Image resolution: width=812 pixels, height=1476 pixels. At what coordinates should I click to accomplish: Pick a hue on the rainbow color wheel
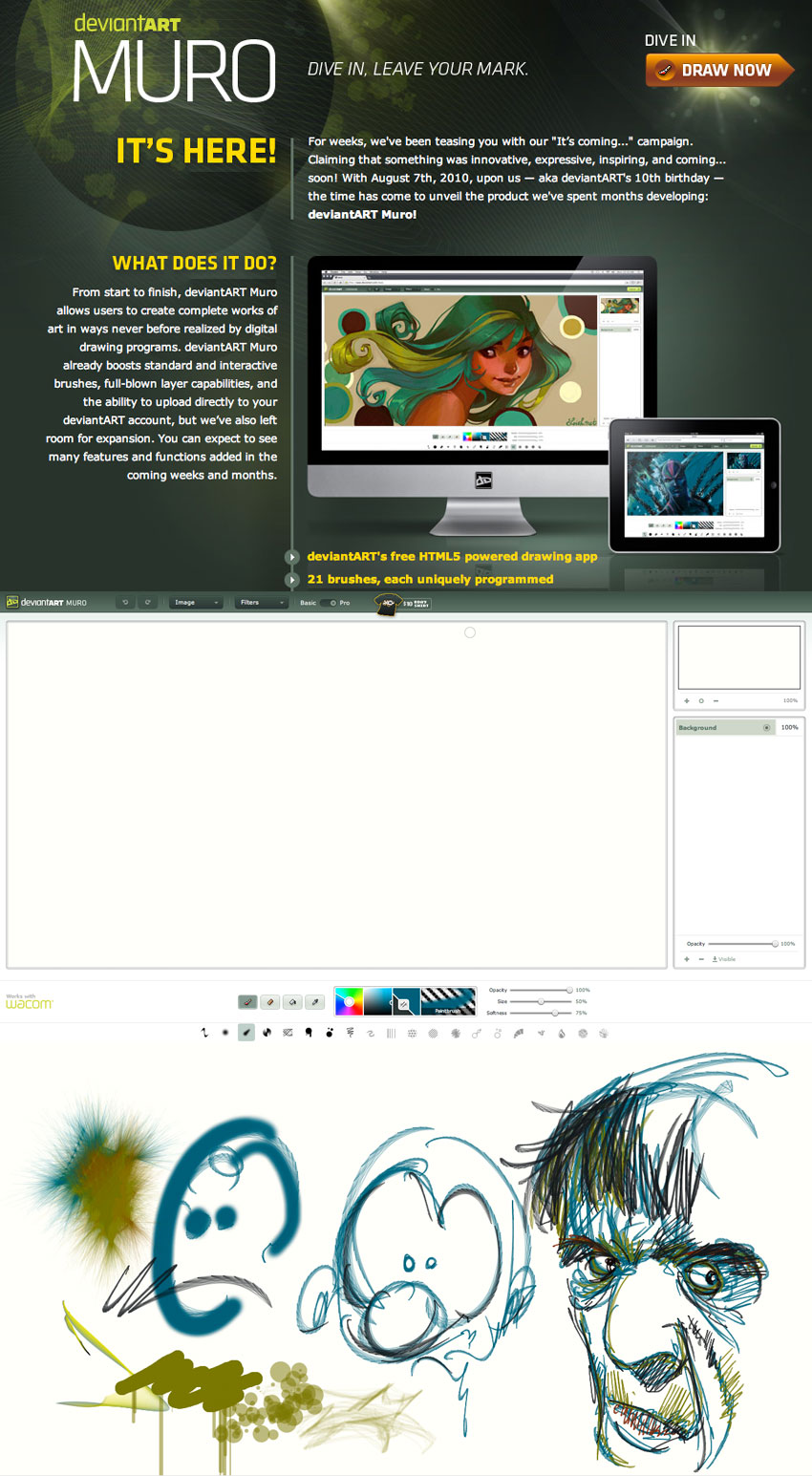tap(349, 1001)
